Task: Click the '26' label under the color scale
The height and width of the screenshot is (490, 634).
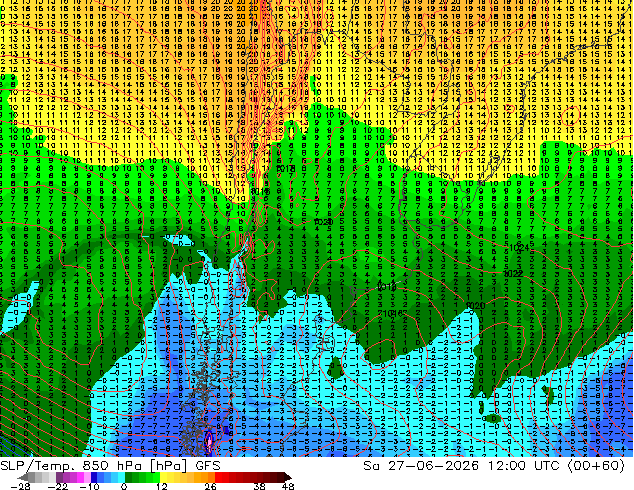Action: (x=210, y=486)
